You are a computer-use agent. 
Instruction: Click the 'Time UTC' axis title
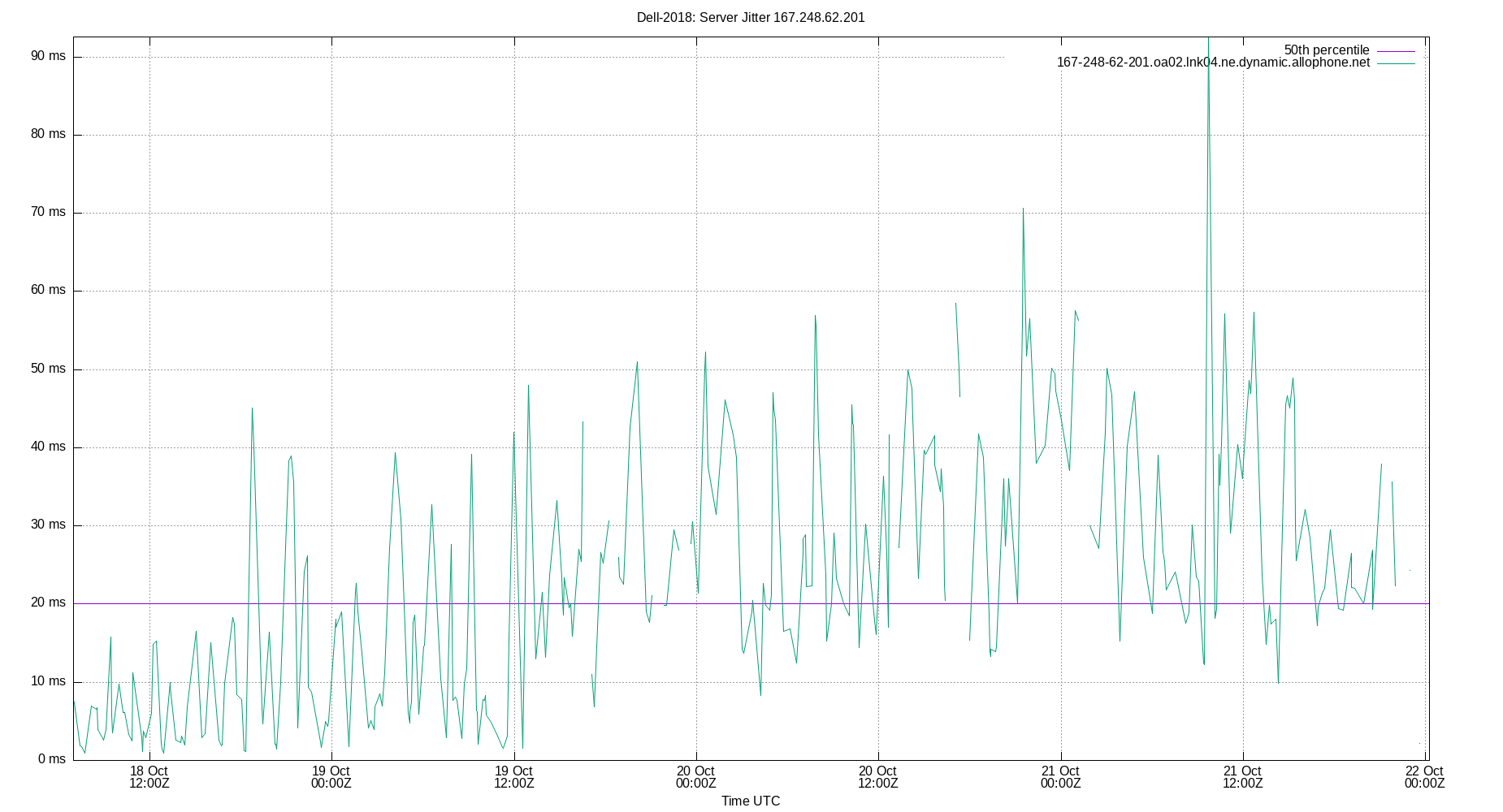tap(751, 801)
